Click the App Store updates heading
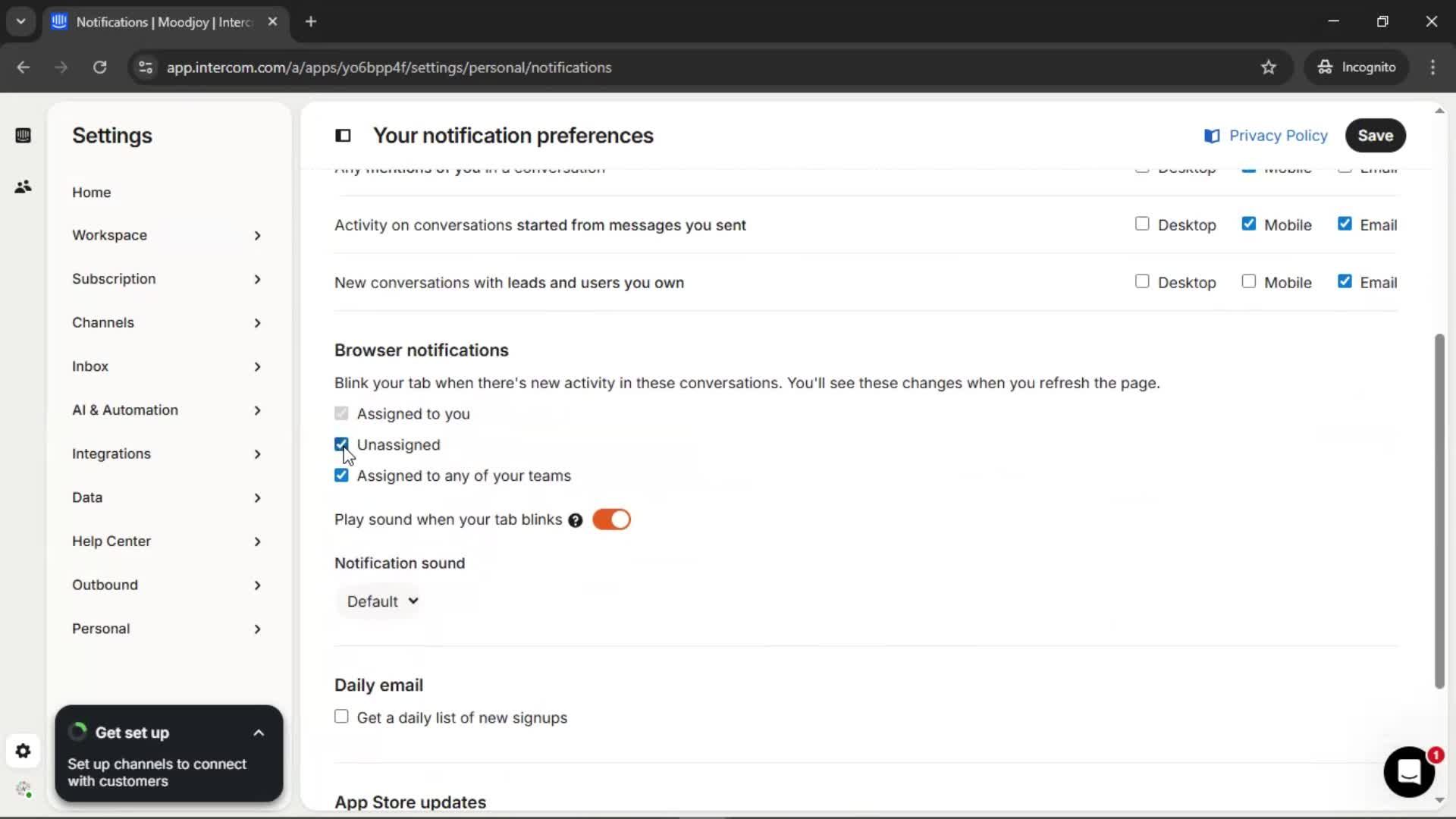 pyautogui.click(x=410, y=802)
